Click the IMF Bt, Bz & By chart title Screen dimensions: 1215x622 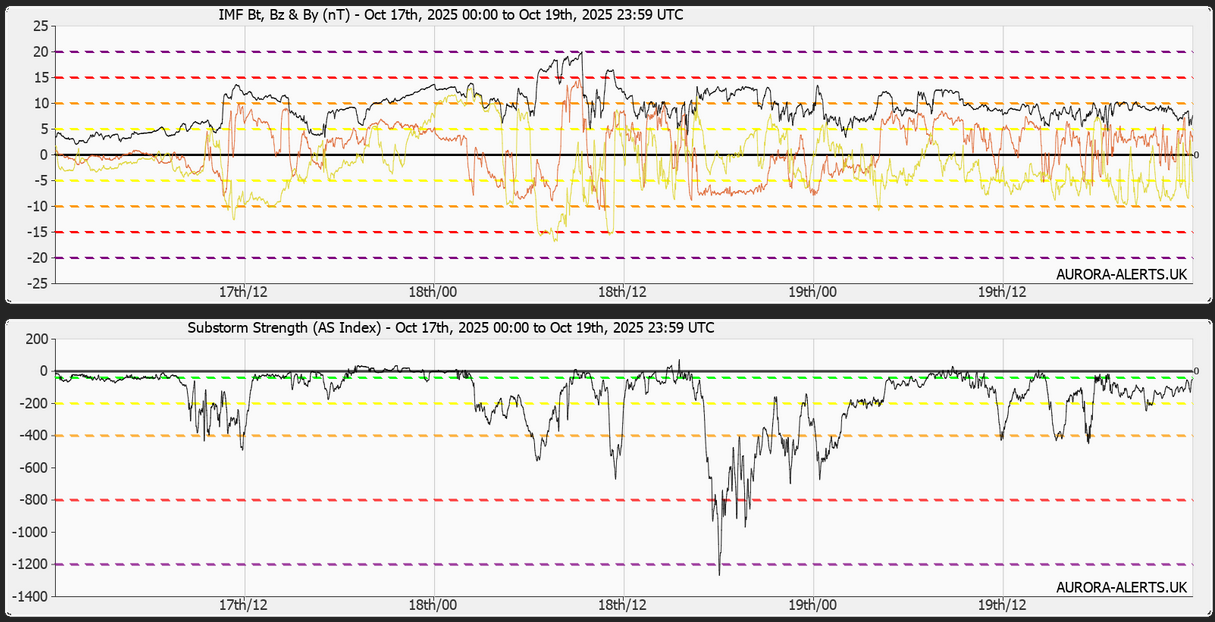point(451,15)
